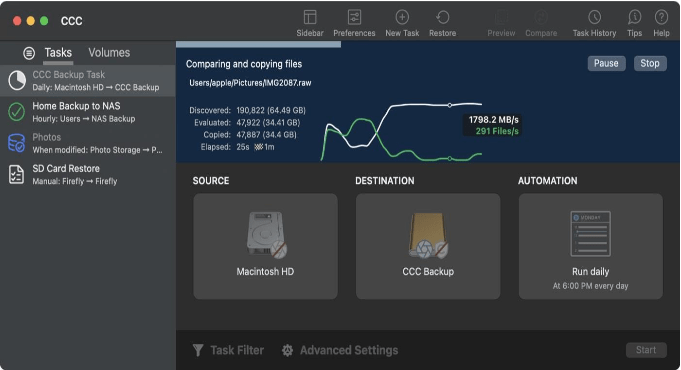Click the CCC Backup Task progress pie icon
681x370 pixels.
[17, 81]
